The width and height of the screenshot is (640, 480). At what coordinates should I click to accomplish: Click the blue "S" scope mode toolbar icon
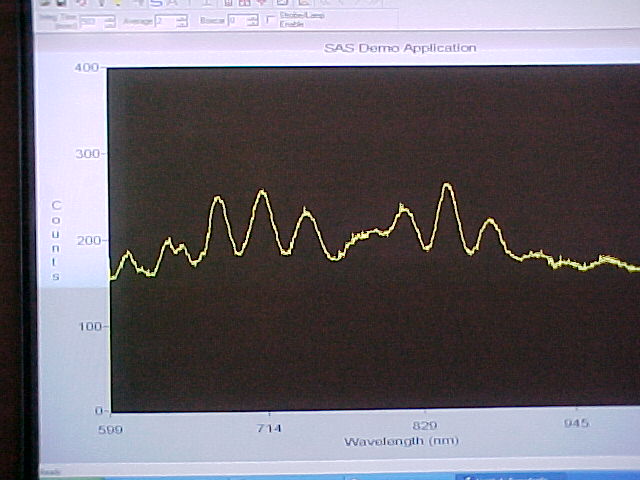pos(156,3)
